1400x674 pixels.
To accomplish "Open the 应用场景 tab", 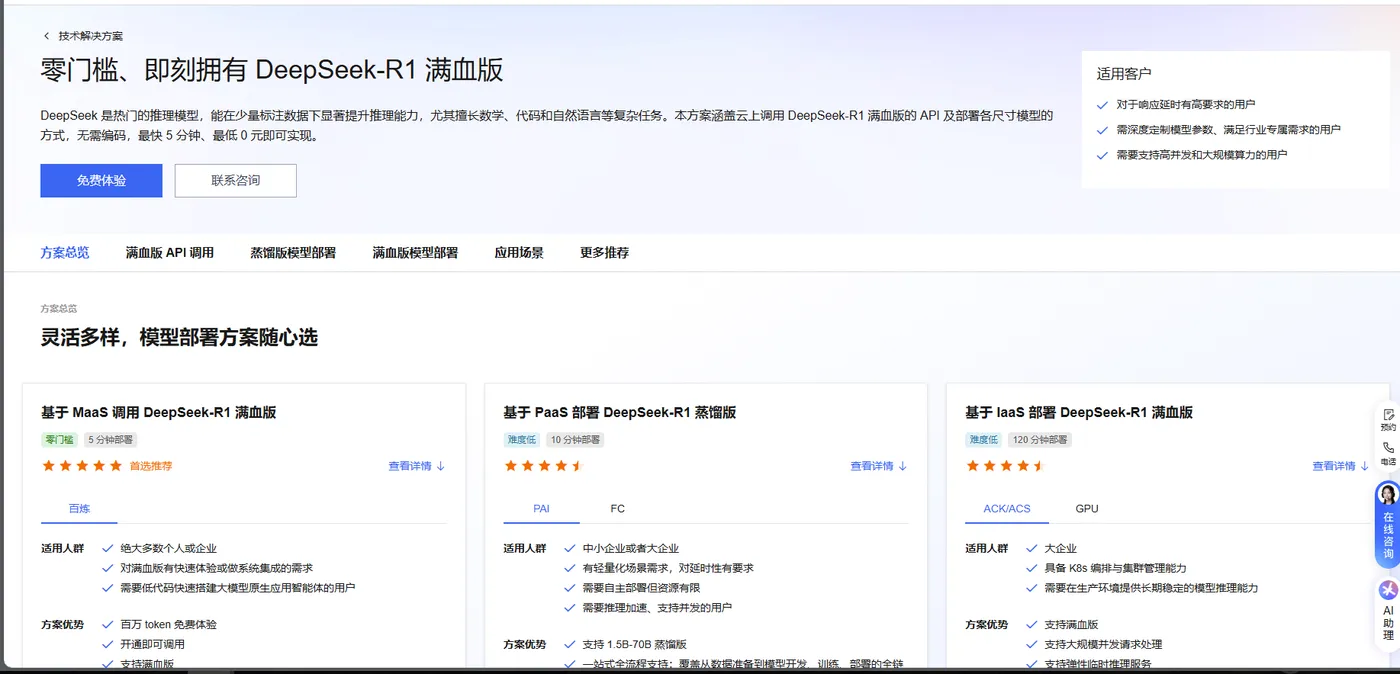I will pos(519,253).
